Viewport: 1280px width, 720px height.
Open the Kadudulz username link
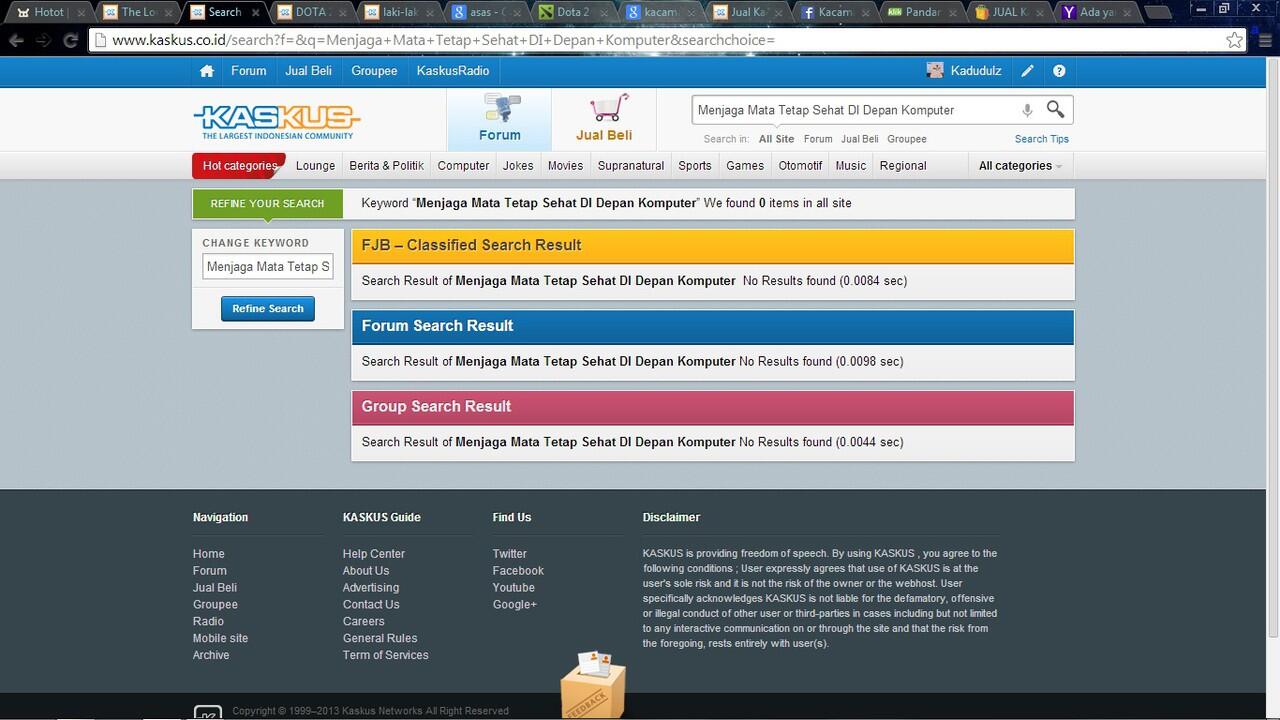click(976, 71)
